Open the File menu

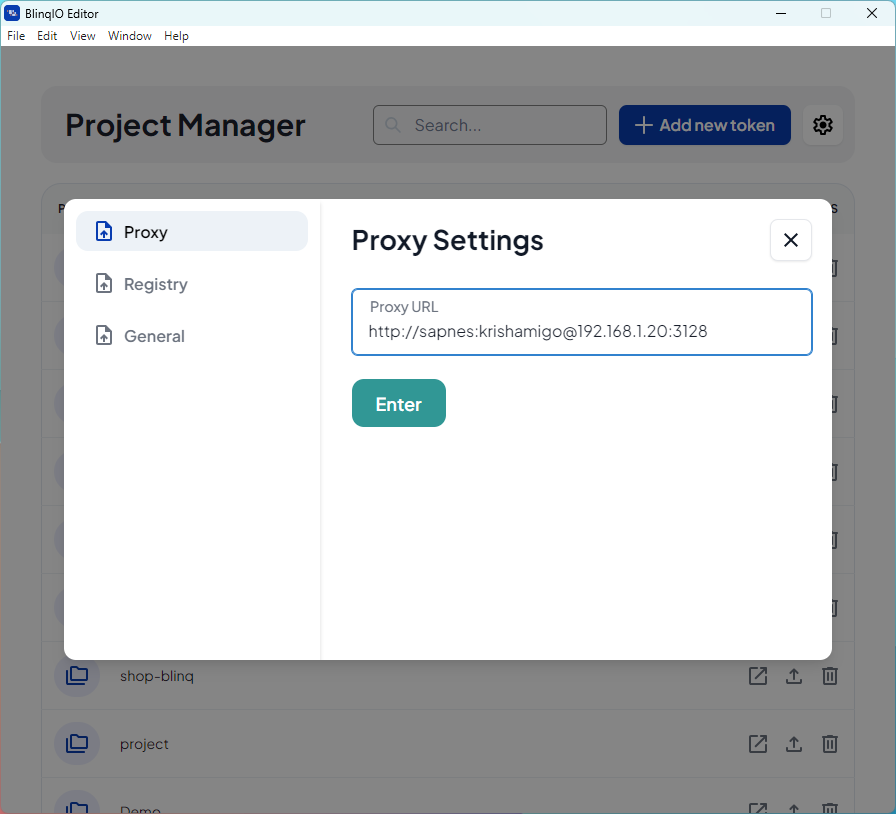coord(16,35)
